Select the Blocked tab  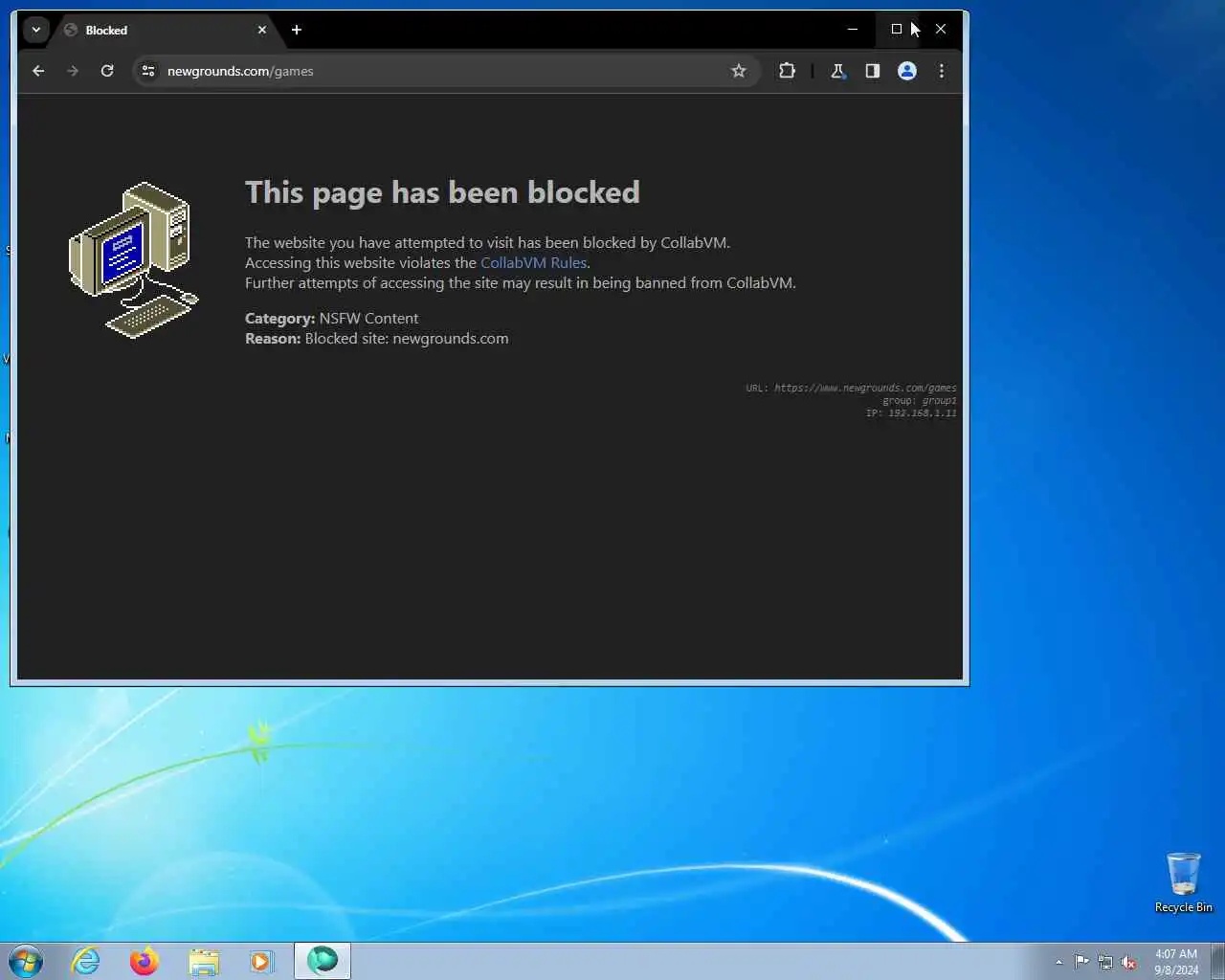click(x=153, y=30)
